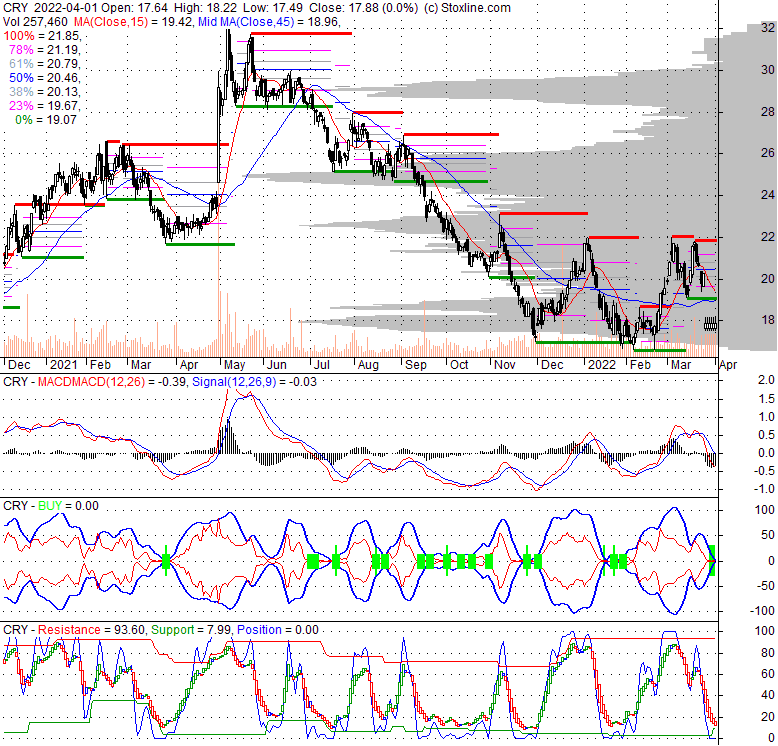The width and height of the screenshot is (778, 746).
Task: Click the Resistance = 93.60 label
Action: pos(92,629)
